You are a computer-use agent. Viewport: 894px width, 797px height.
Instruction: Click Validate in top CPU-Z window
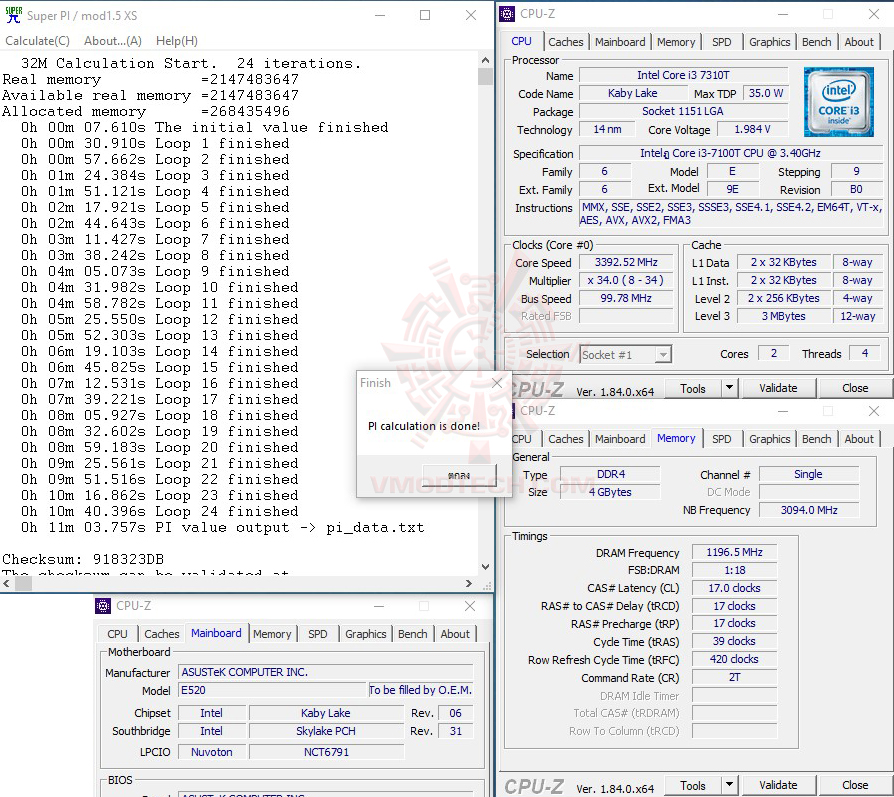pos(778,388)
